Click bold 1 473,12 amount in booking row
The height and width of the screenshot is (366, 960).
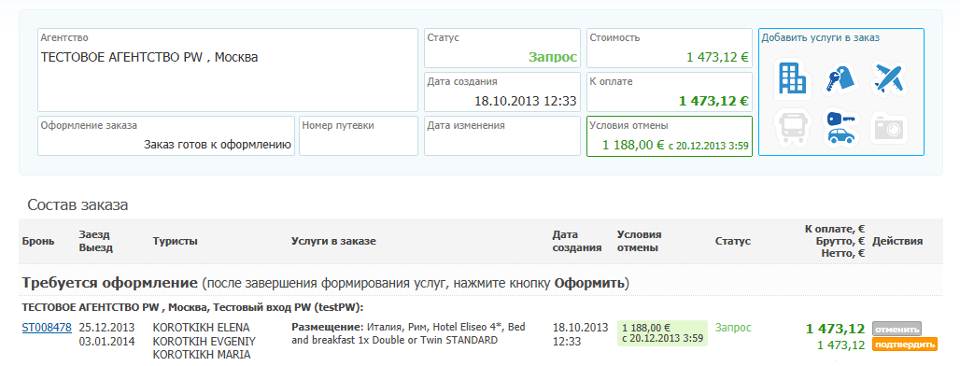coord(835,329)
